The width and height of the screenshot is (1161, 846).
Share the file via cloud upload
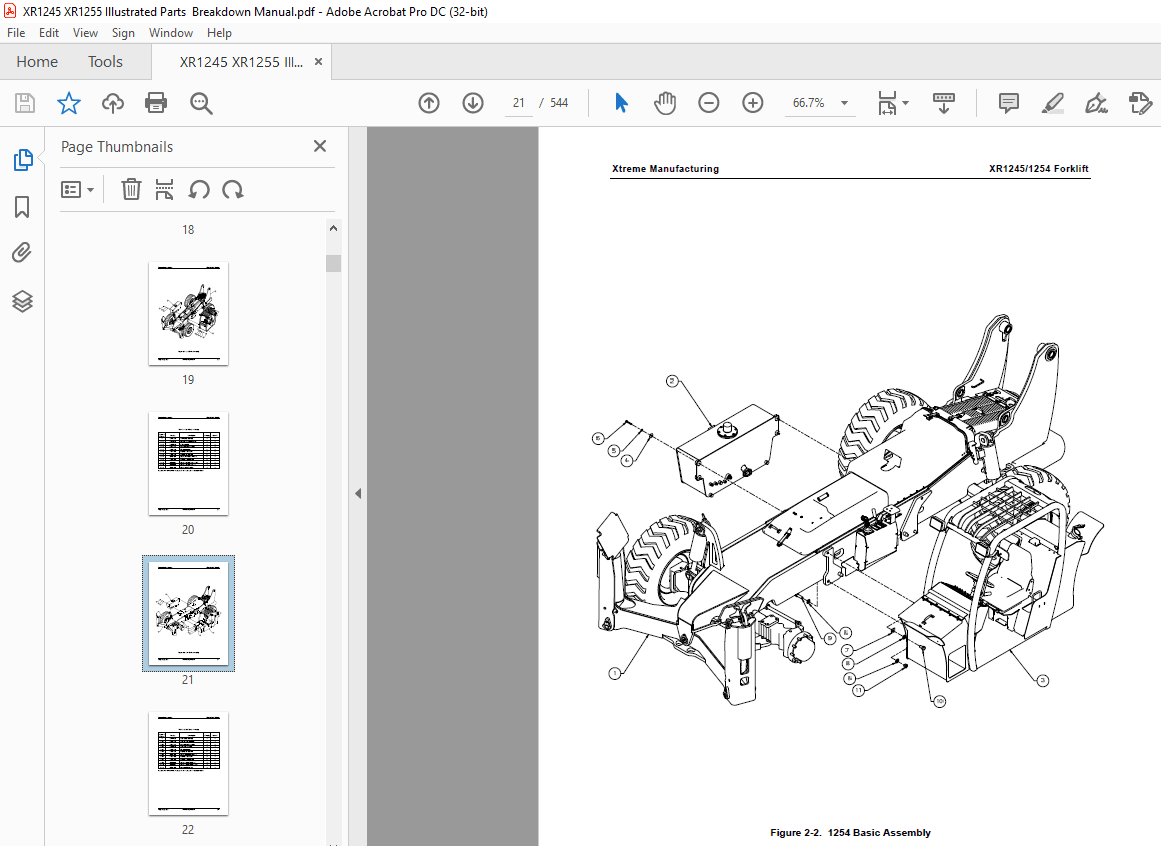pyautogui.click(x=112, y=102)
